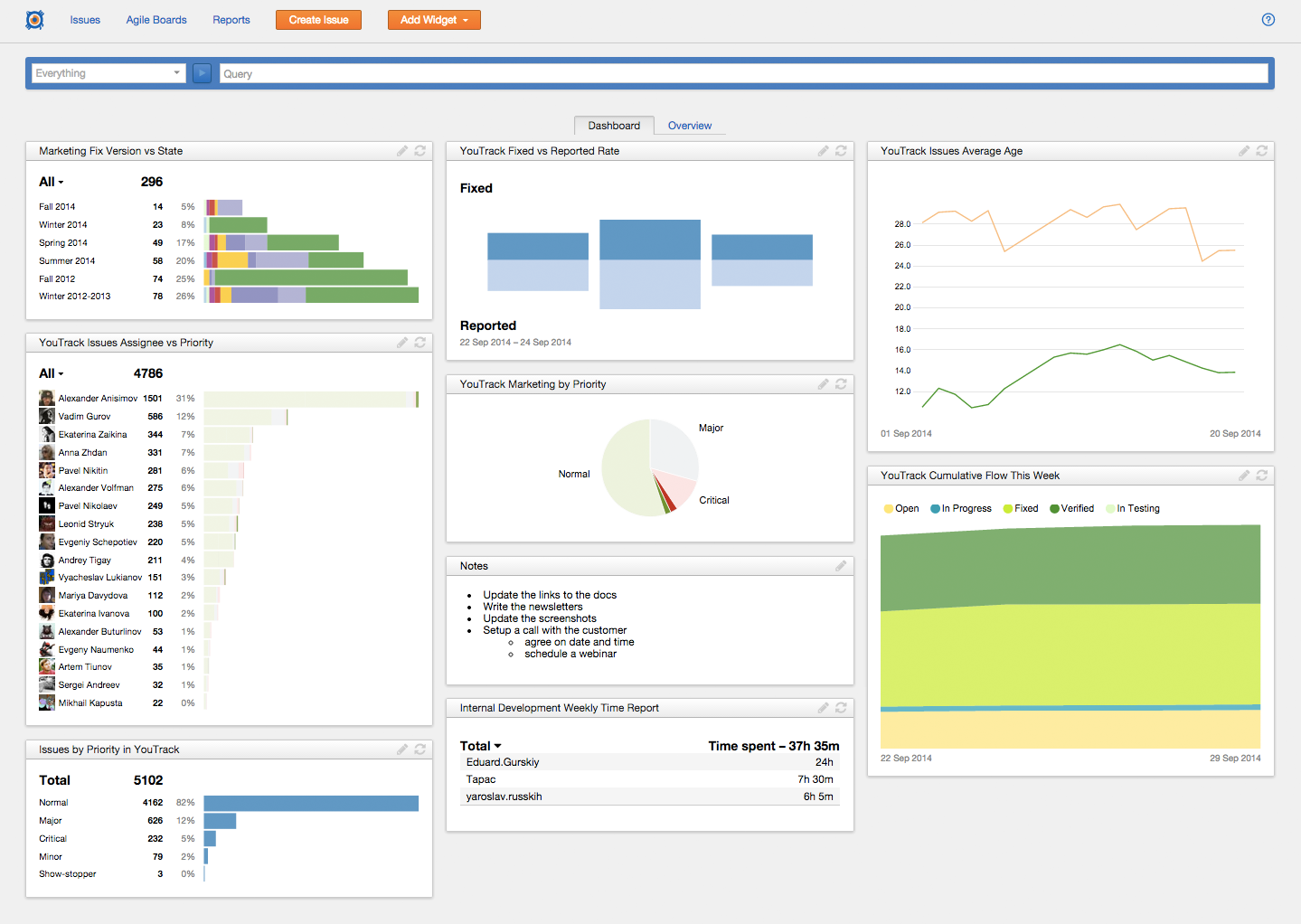Click Mikhail Kapusta in the assignee list
The image size is (1301, 924).
90,702
